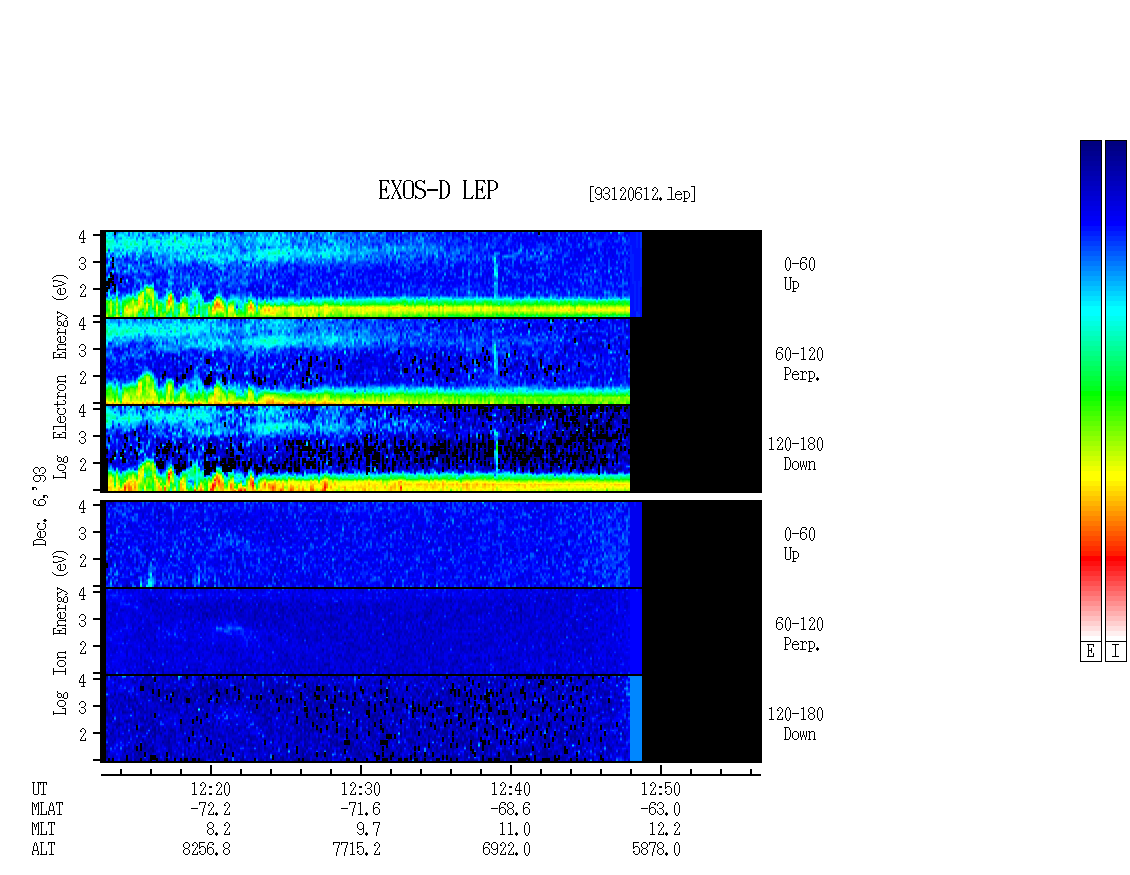This screenshot has width=1130, height=875.
Task: Click the UT row label
Action: tap(39, 789)
